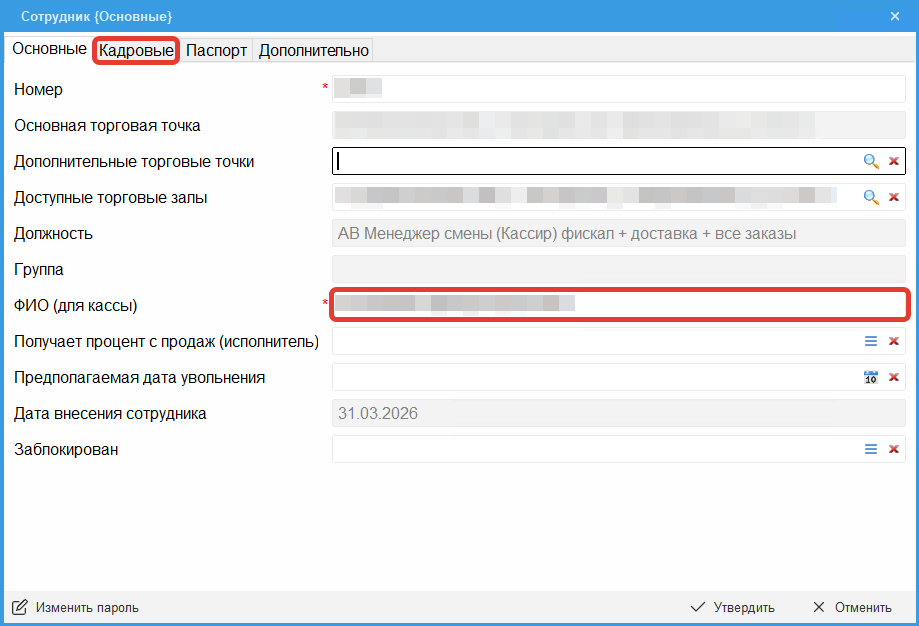Clear the Предполагаемая дата увольнения date
919x626 pixels.
coord(894,377)
